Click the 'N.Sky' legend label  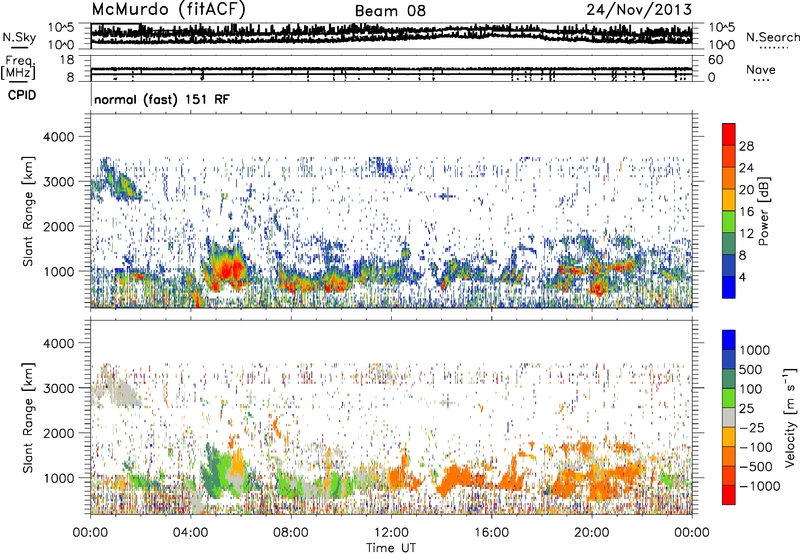point(19,37)
